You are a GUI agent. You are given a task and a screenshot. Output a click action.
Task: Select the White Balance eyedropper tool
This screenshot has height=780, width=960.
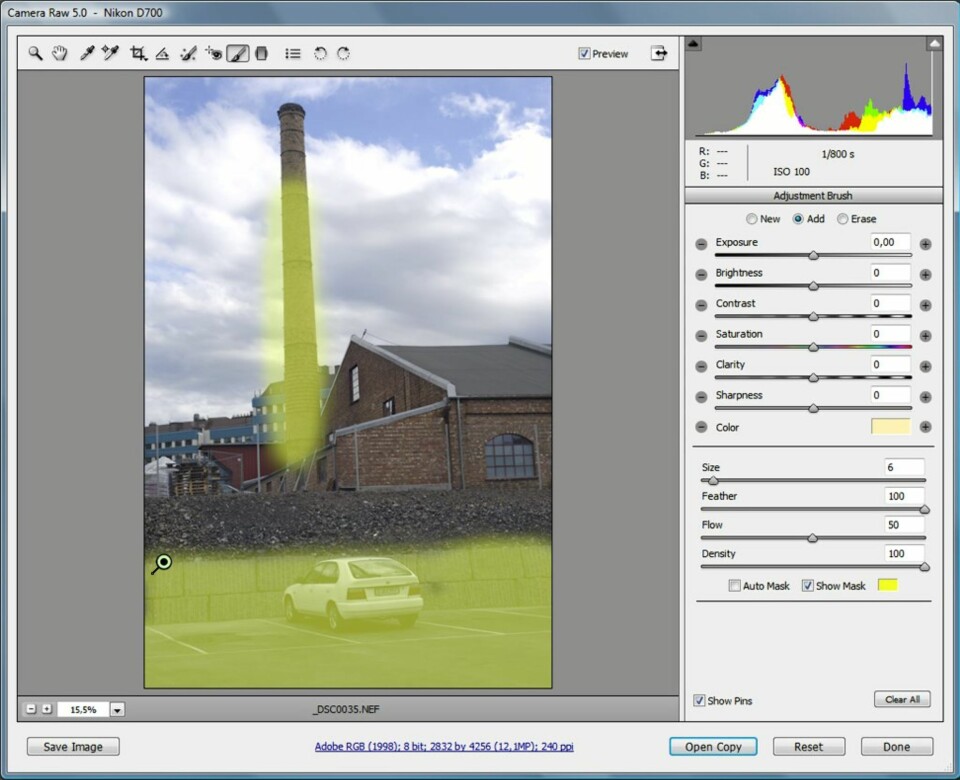pyautogui.click(x=87, y=54)
